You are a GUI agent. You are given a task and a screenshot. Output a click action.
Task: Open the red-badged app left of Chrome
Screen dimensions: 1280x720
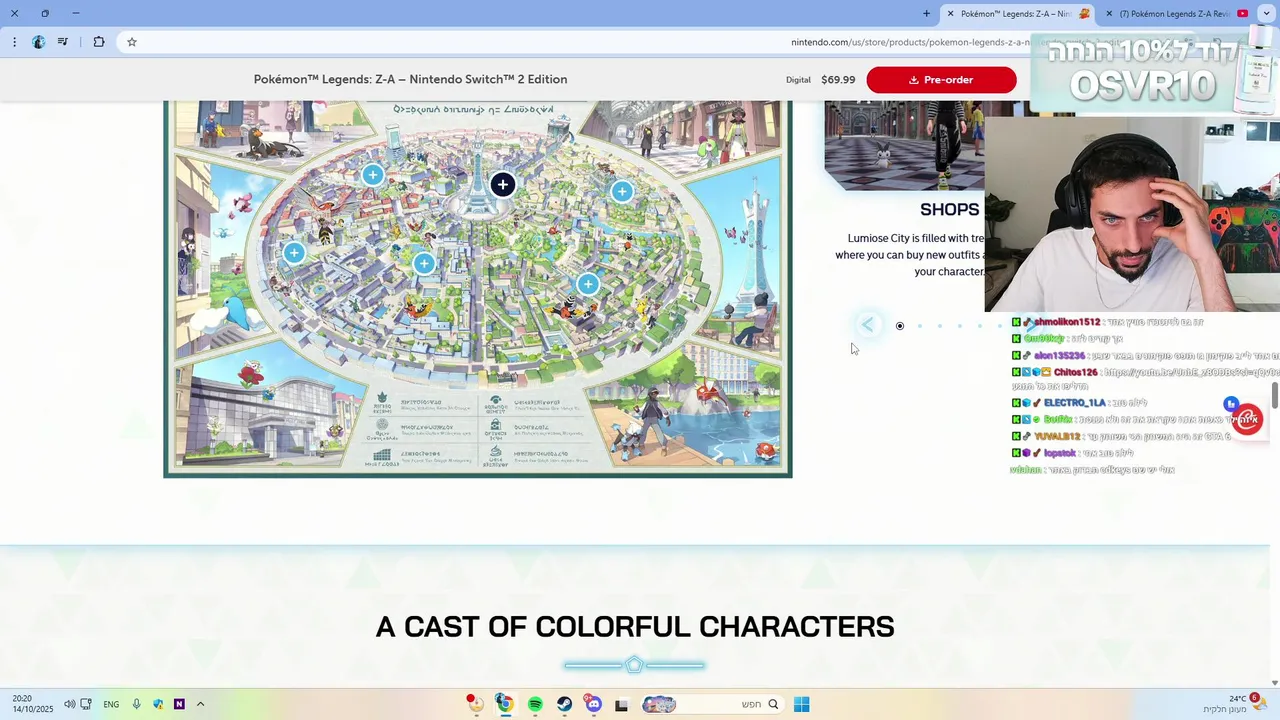pos(475,704)
